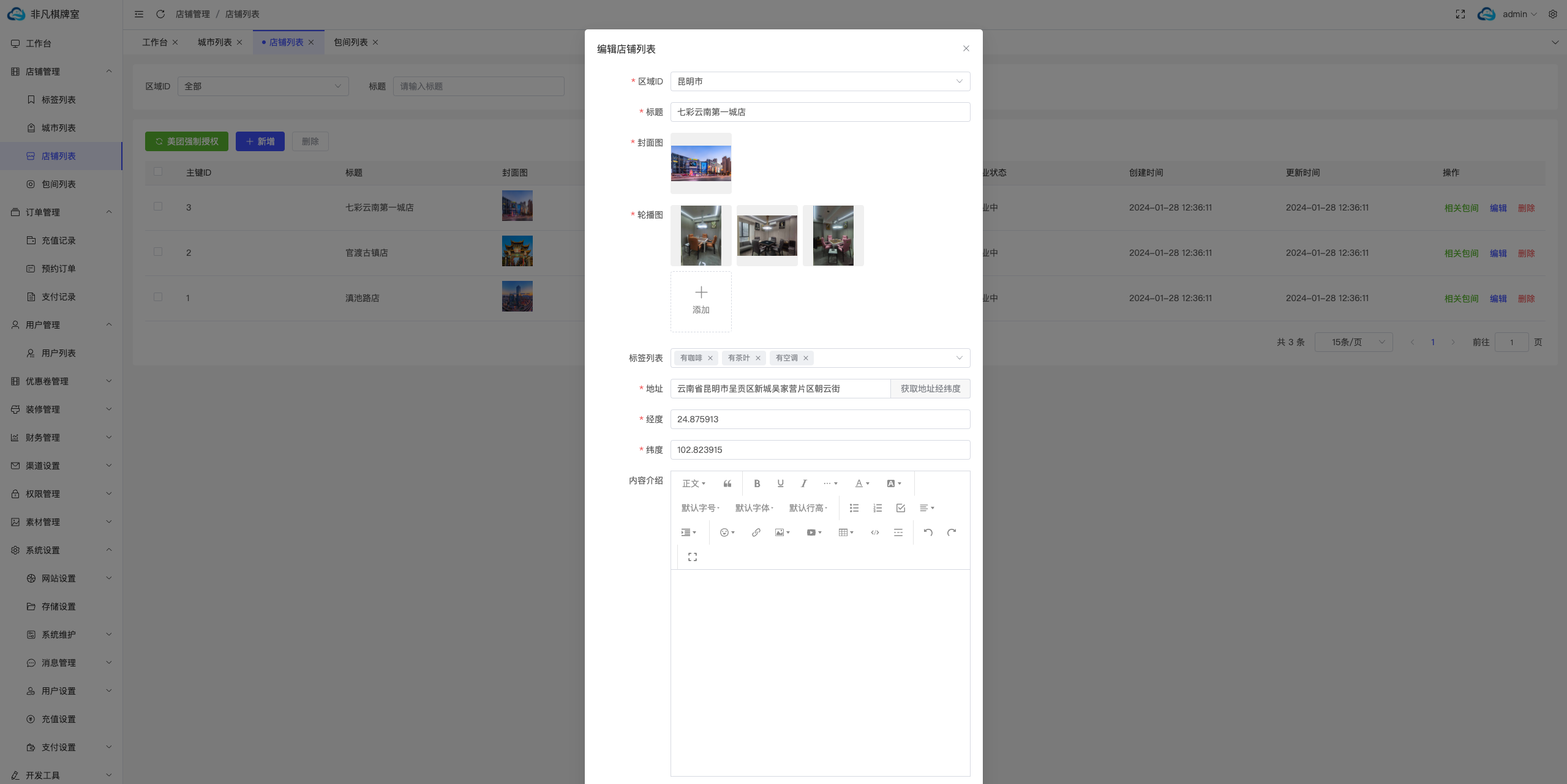
Task: Open 城市列表 in the sidebar
Action: 59,128
